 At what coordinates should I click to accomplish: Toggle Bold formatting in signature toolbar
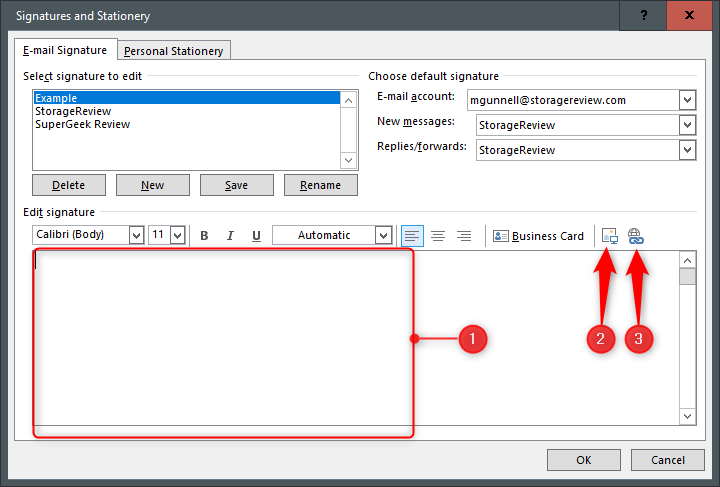pyautogui.click(x=204, y=236)
